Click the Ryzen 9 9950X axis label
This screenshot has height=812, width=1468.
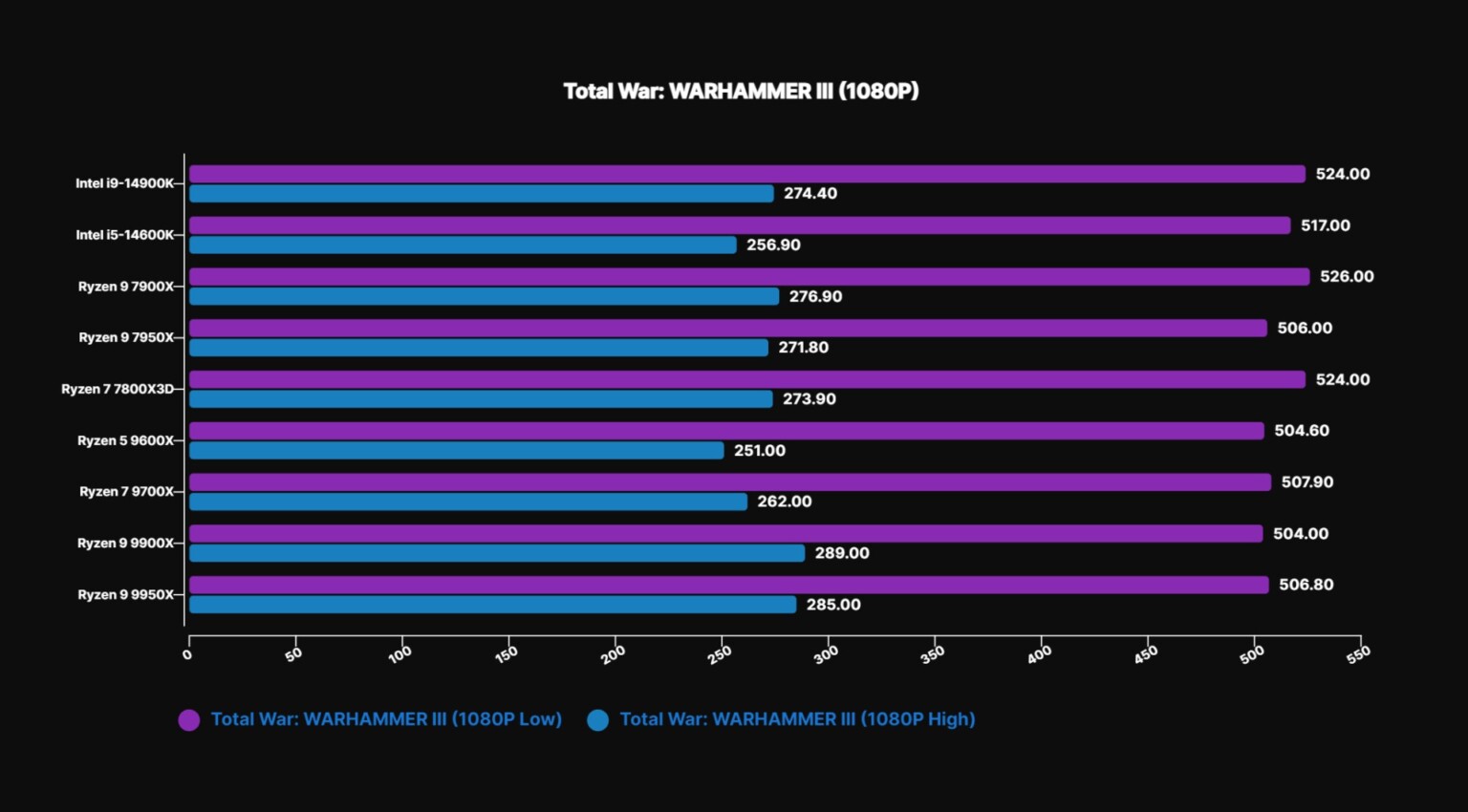(x=126, y=594)
